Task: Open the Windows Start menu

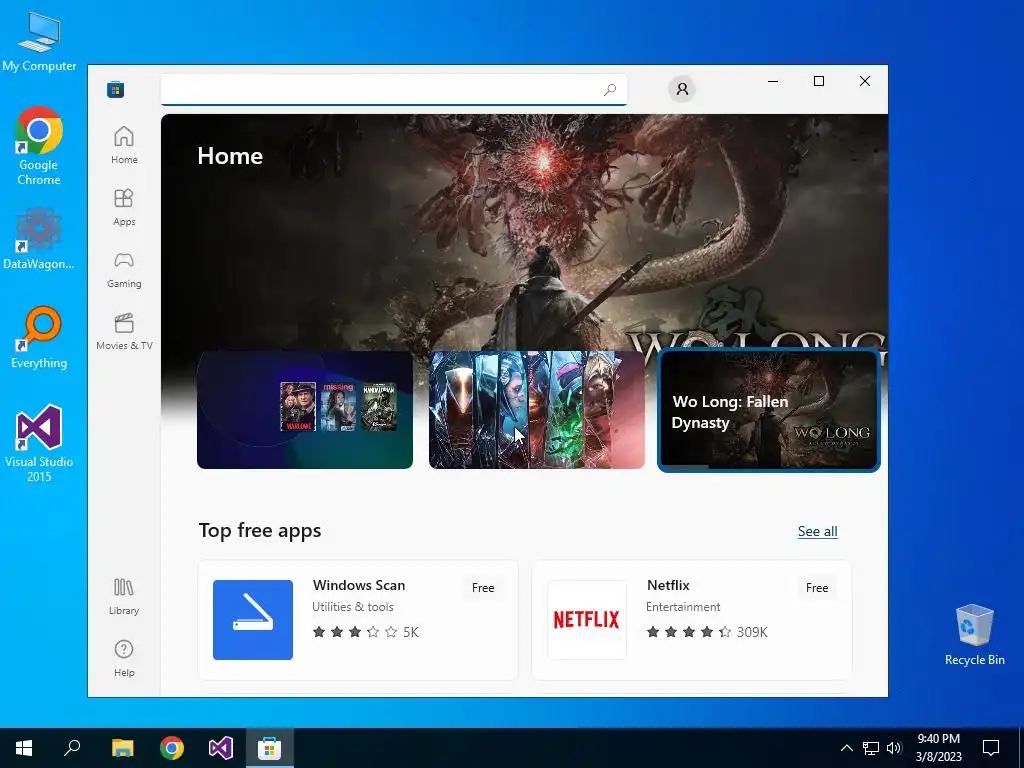Action: tap(24, 748)
